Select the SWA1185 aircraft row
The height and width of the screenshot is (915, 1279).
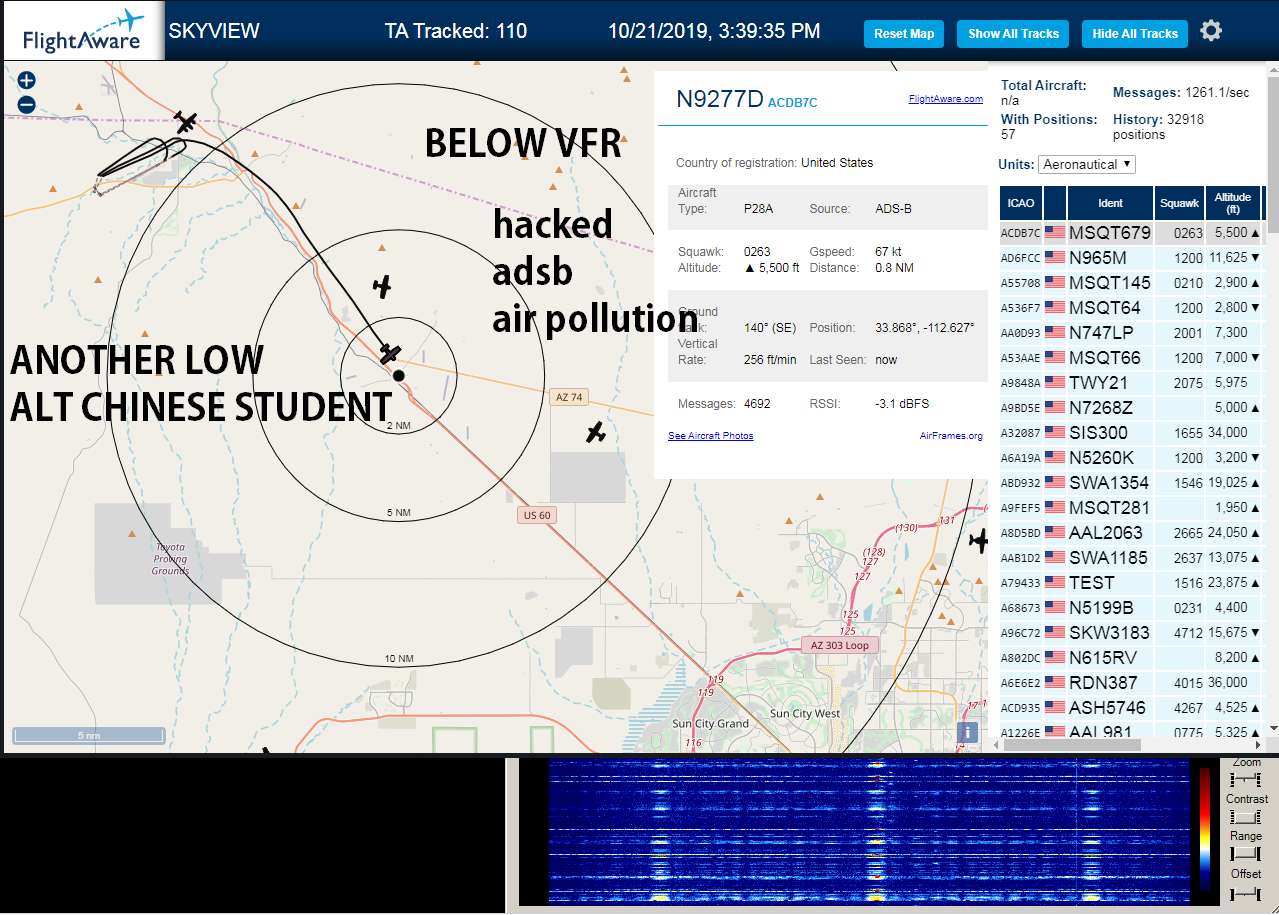coord(1131,557)
